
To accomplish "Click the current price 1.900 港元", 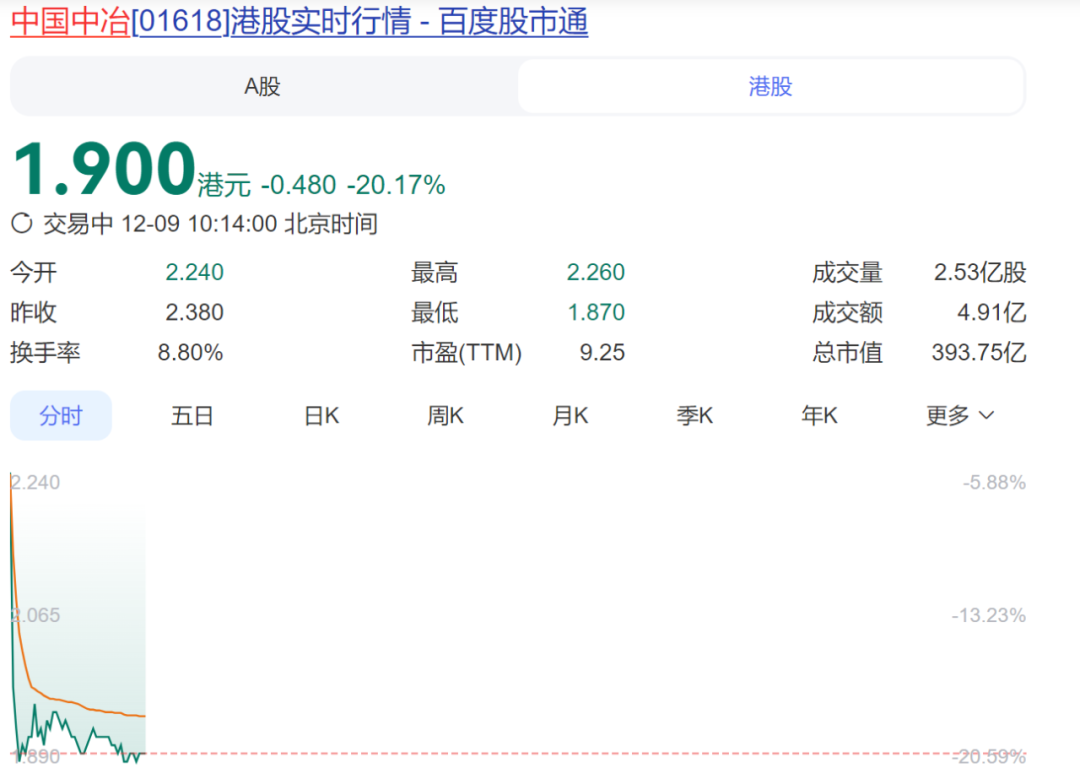I will pyautogui.click(x=100, y=170).
